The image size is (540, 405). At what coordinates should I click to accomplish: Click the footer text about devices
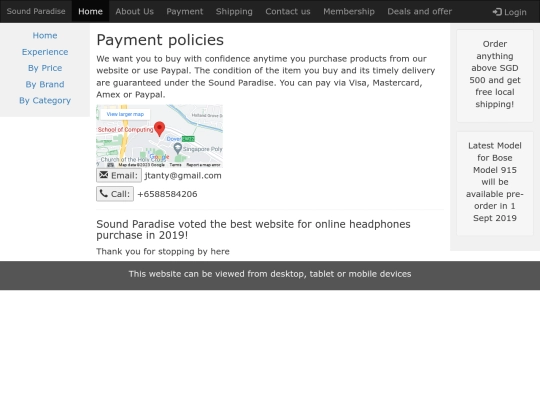(x=270, y=274)
